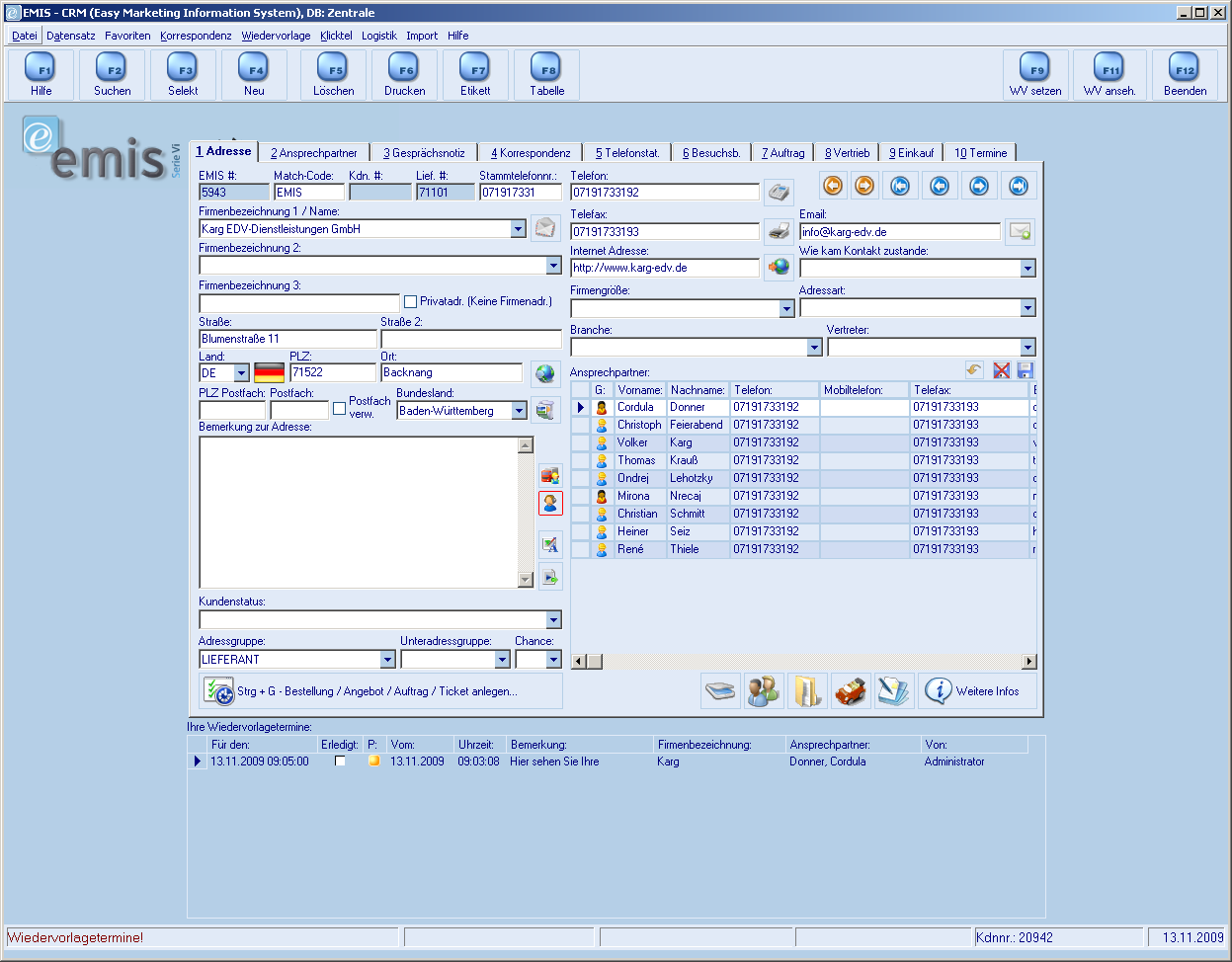Click the floppy disk save Ansprechpartner icon

click(1025, 370)
